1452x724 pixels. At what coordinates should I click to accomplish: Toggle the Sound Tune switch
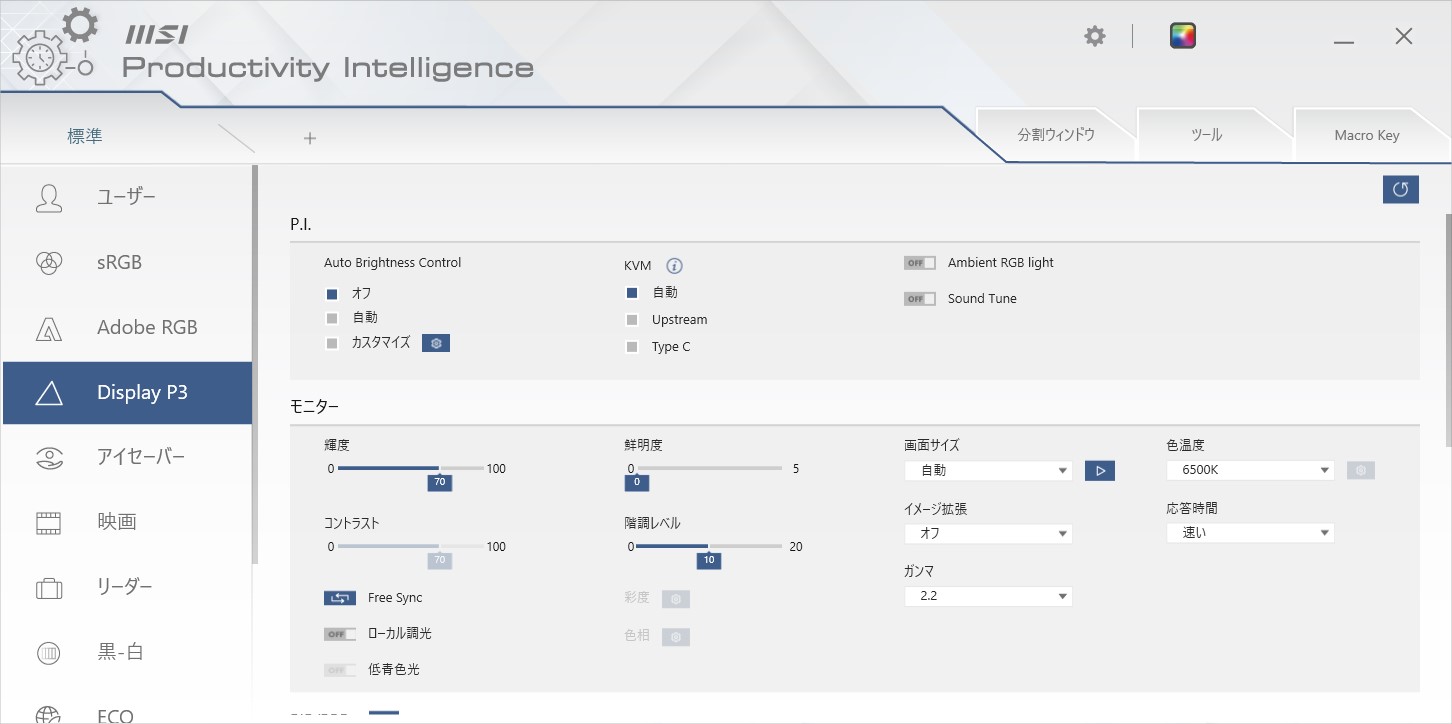click(x=919, y=299)
